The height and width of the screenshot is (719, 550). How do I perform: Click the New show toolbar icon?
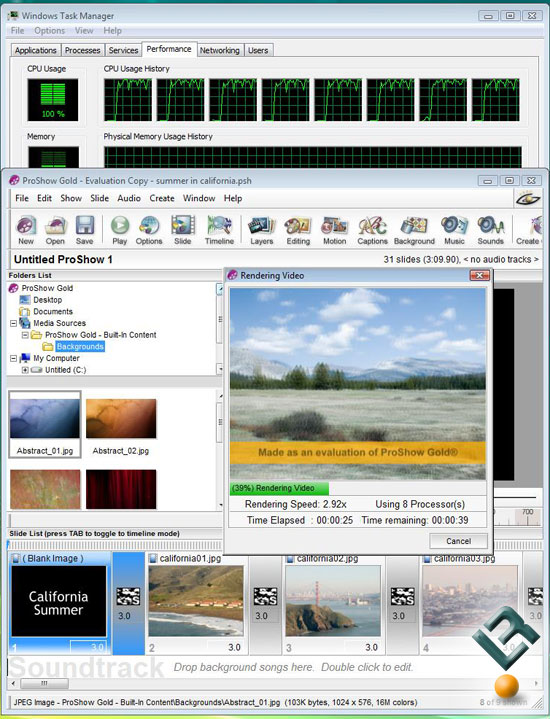point(26,230)
